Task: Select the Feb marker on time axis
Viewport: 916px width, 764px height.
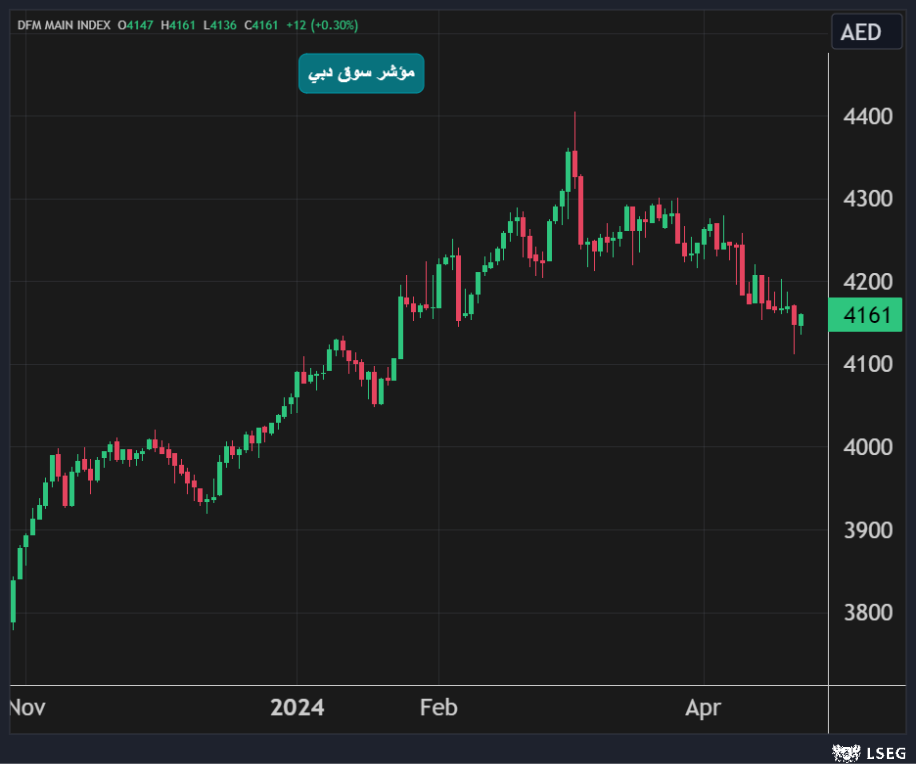Action: click(438, 708)
